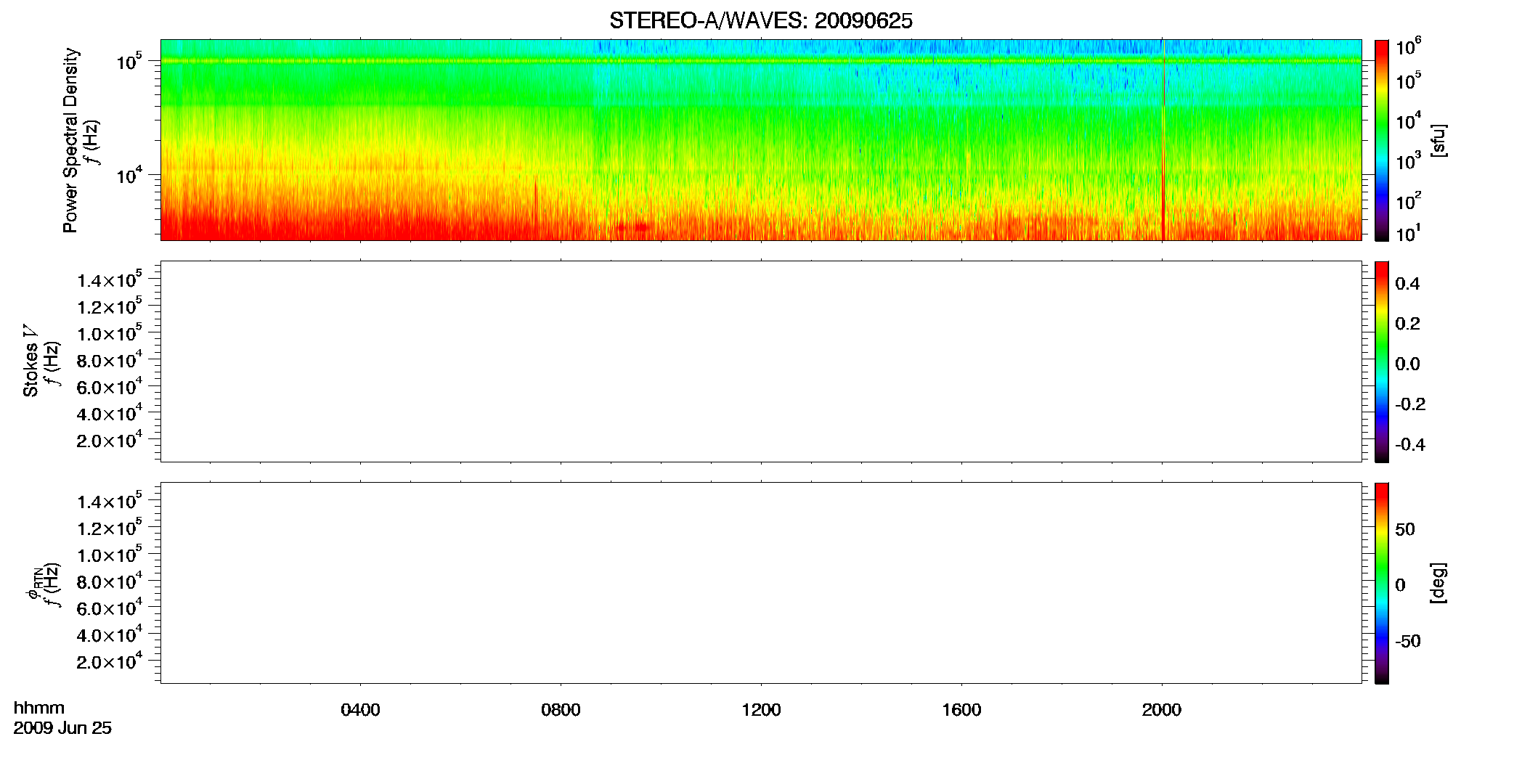Click the 2.0×10^4 tick in phi RTN panel
Image resolution: width=1522 pixels, height=784 pixels.
click(x=110, y=661)
